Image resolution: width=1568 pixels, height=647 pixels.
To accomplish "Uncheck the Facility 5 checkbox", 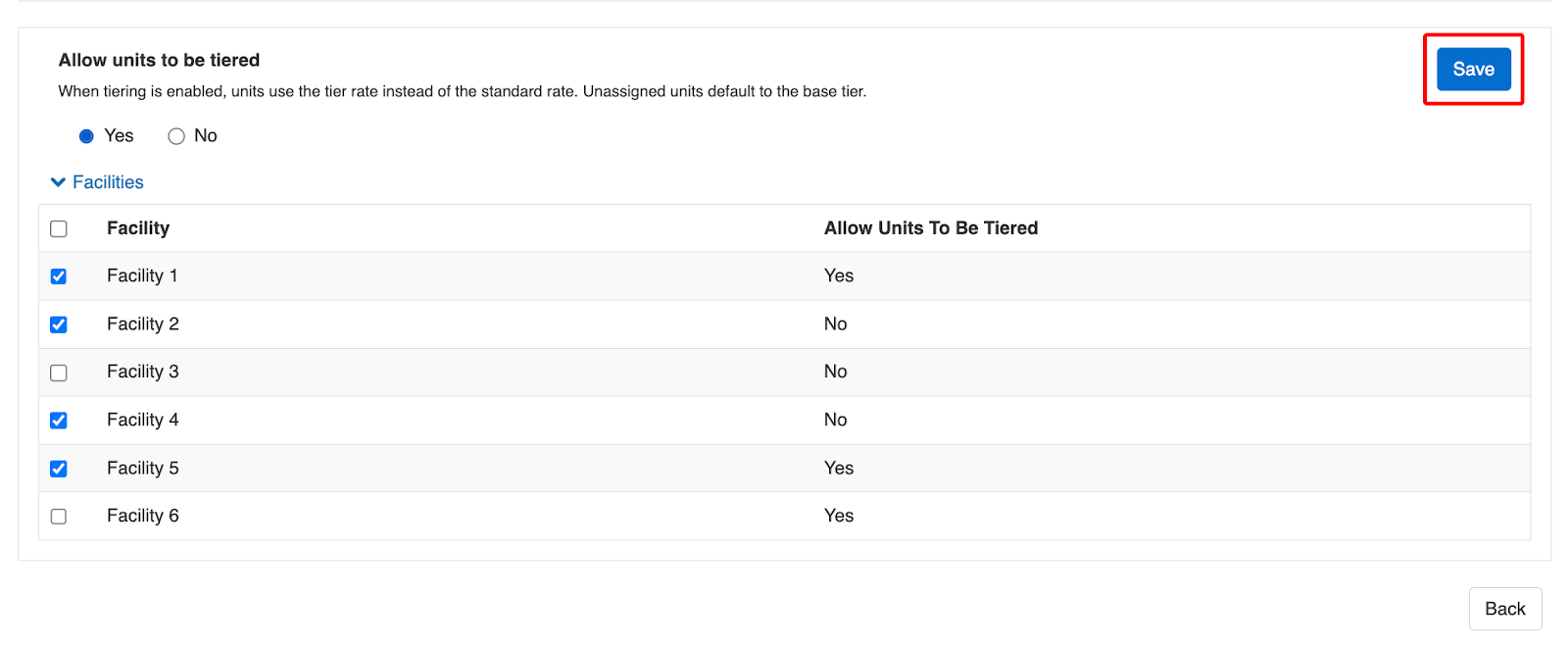I will tap(59, 469).
